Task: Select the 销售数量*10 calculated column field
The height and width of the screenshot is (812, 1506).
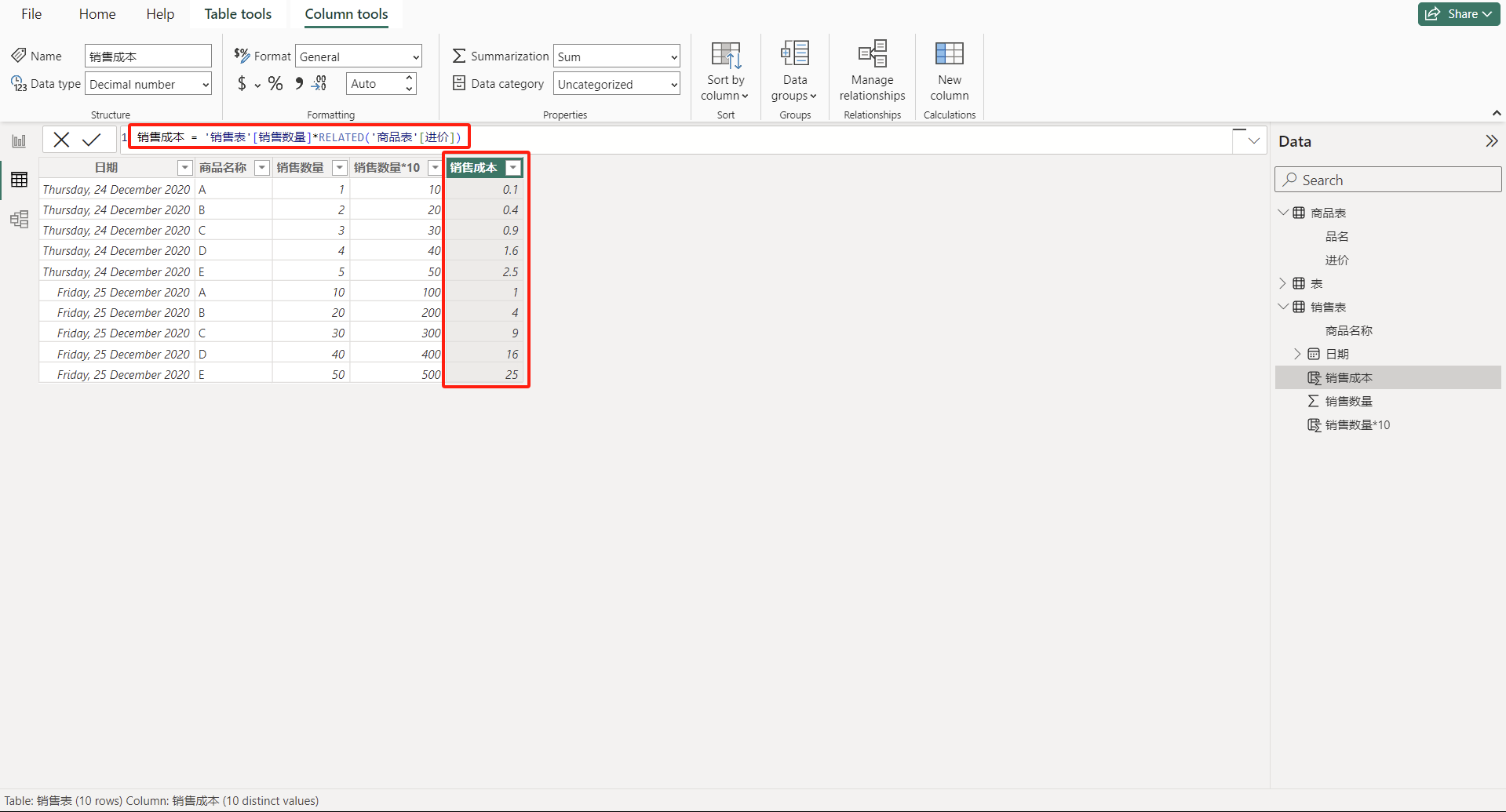Action: click(x=1388, y=424)
